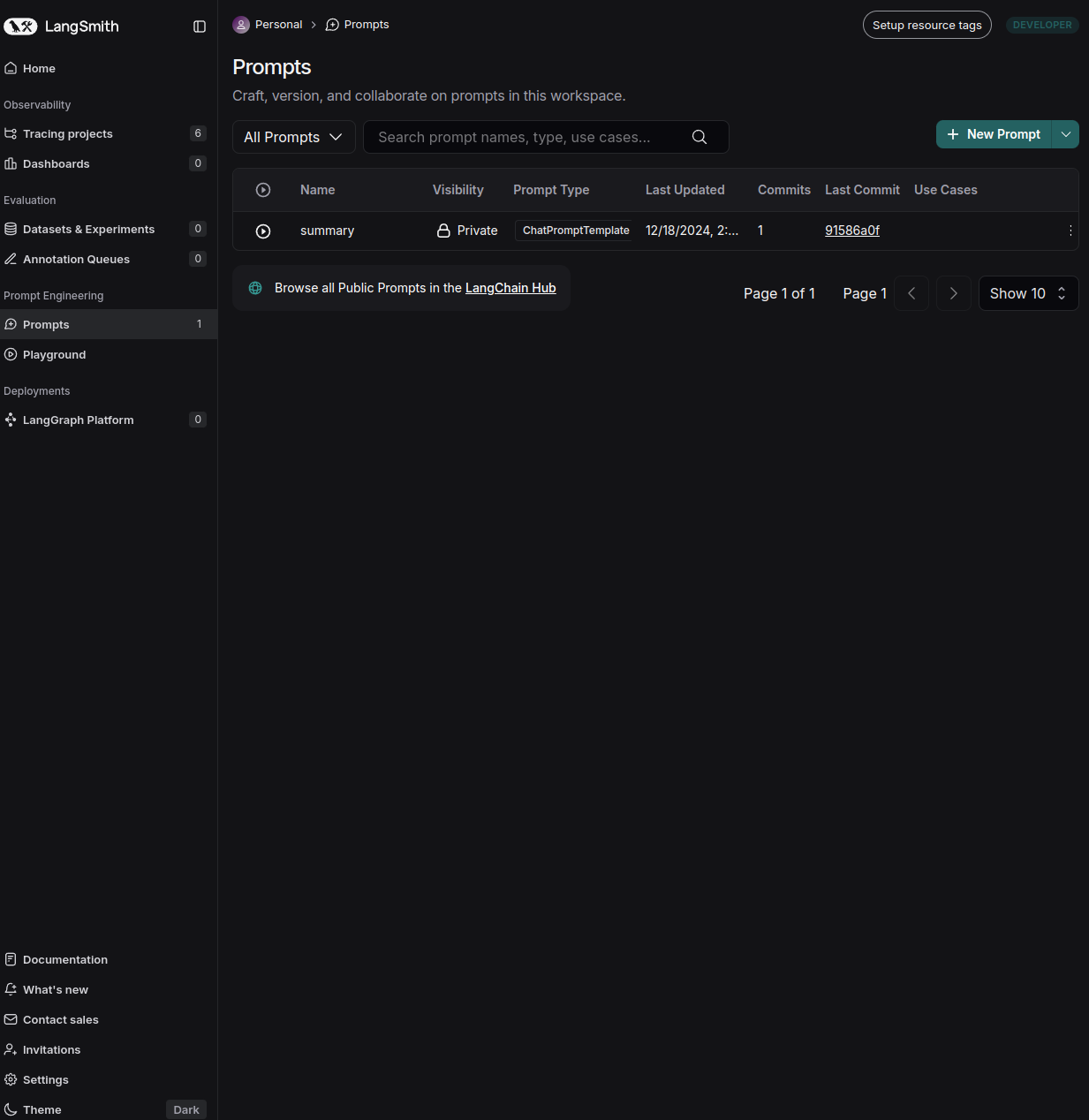Expand the New Prompt arrow dropdown

(1066, 134)
